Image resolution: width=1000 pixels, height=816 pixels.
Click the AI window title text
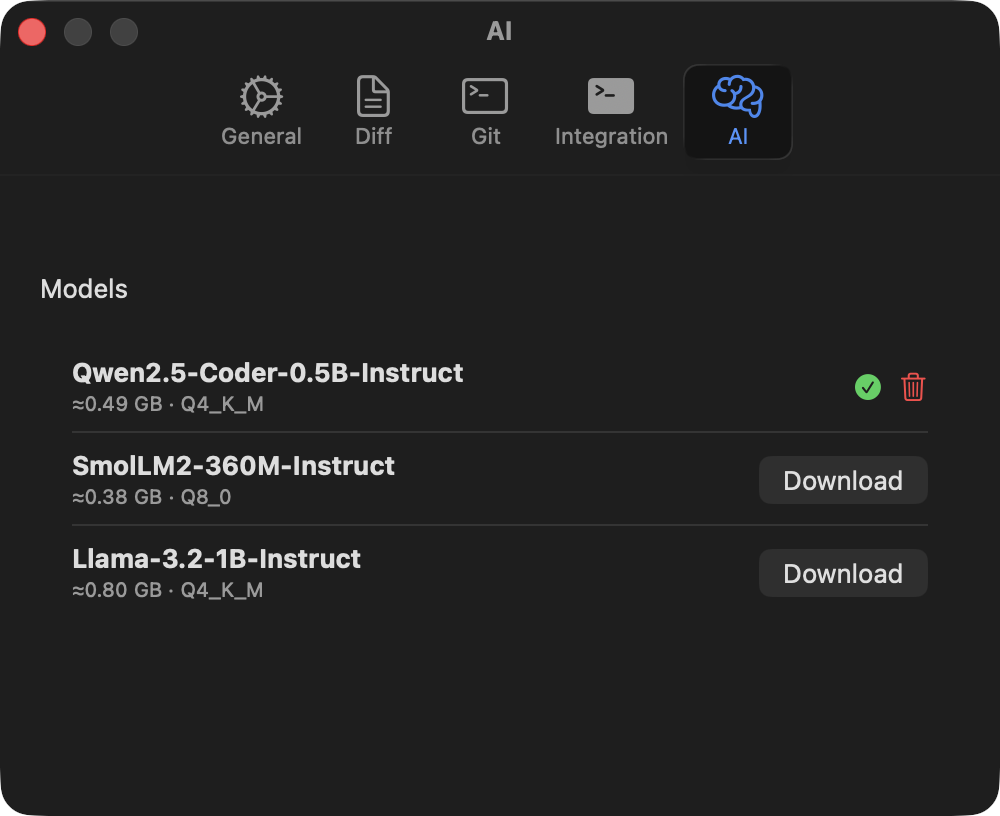(499, 31)
